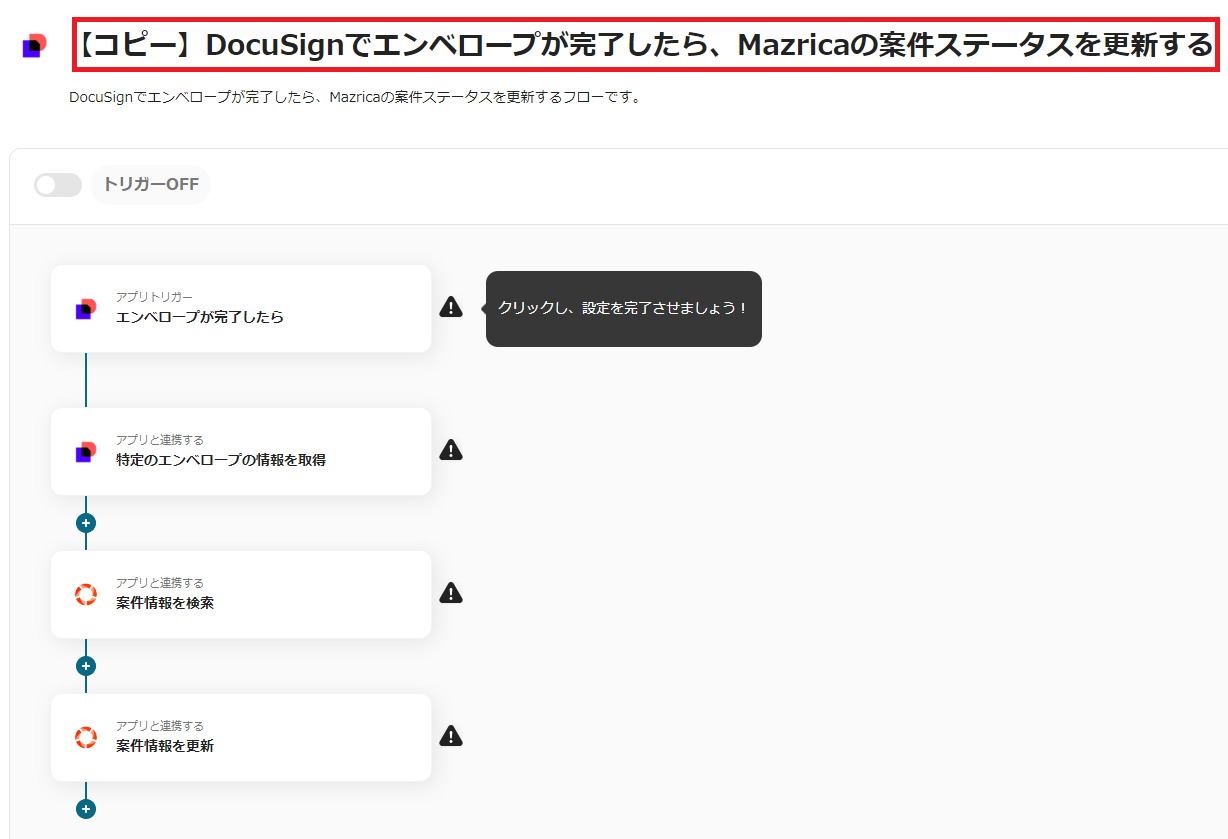Add step below 案件情報を更新 with plus
The width and height of the screenshot is (1228, 839).
coord(86,809)
